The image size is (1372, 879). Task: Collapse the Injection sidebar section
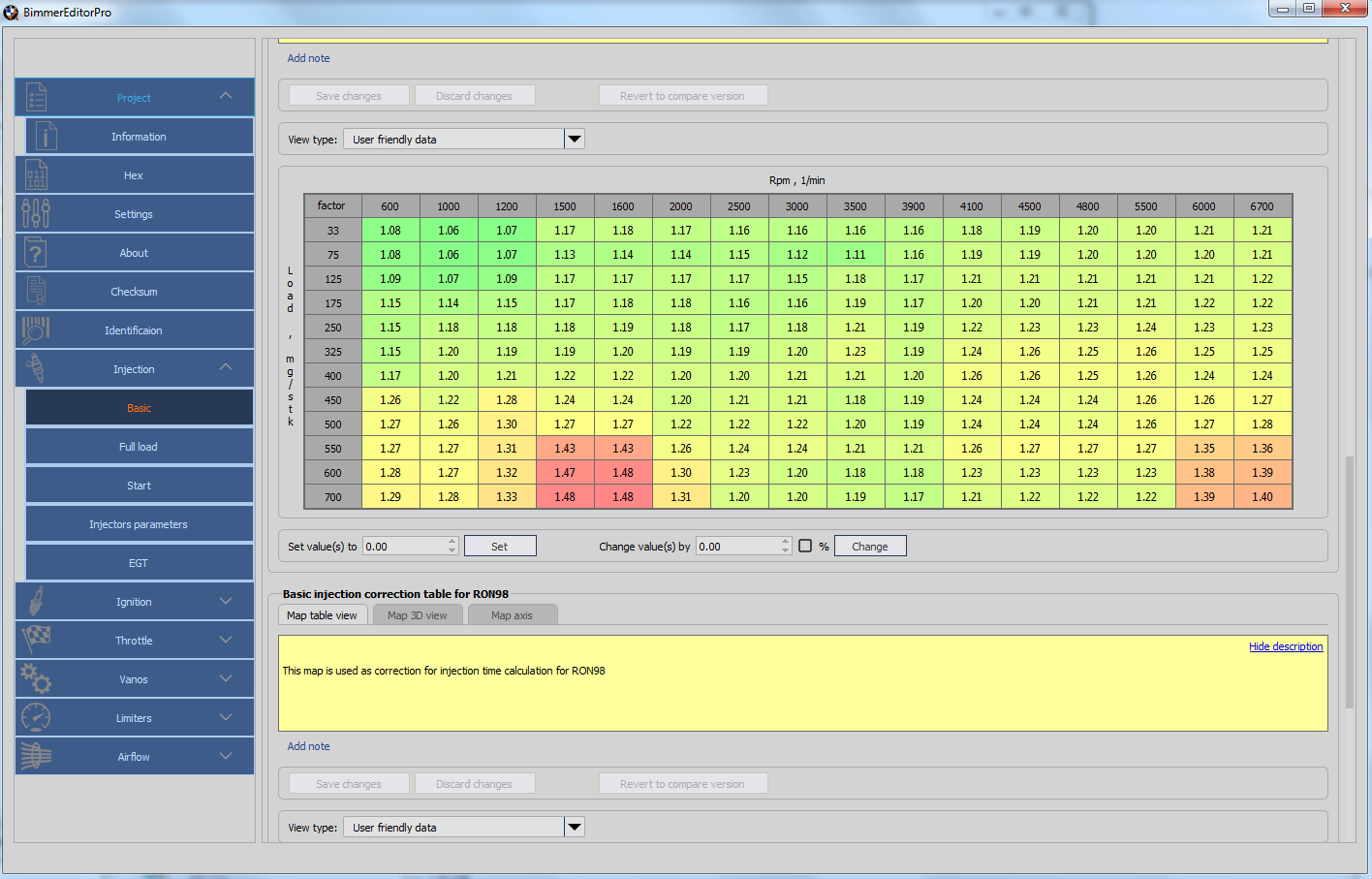226,368
